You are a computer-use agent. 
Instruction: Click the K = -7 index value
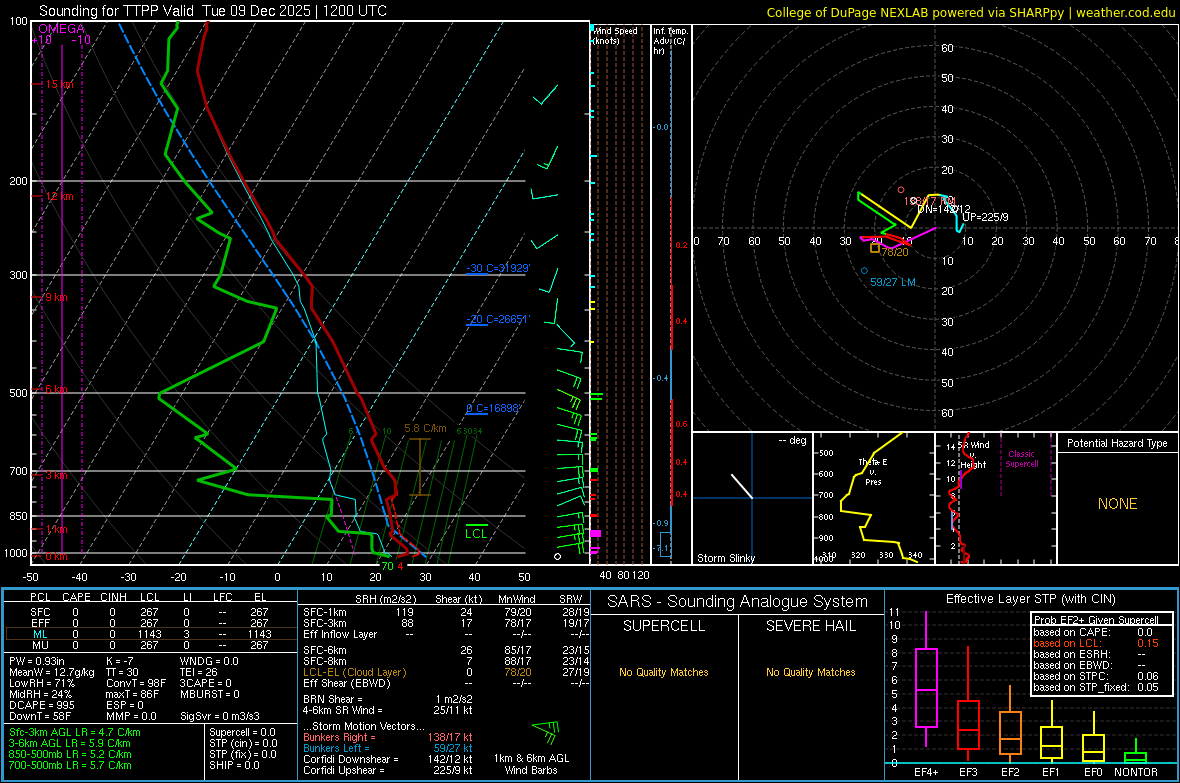tap(120, 661)
